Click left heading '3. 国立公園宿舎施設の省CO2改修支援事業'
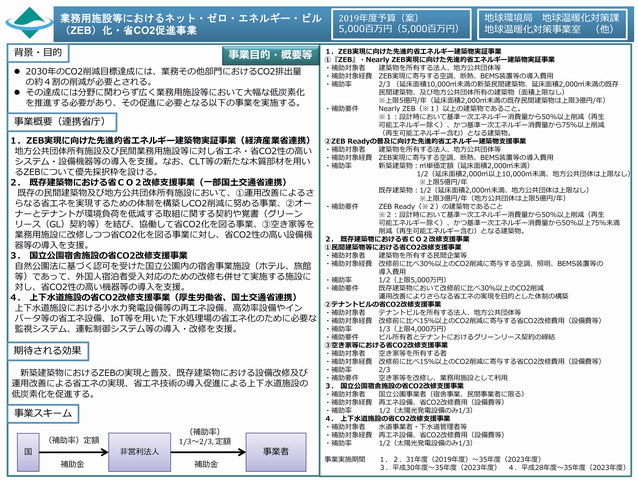 coord(99,256)
